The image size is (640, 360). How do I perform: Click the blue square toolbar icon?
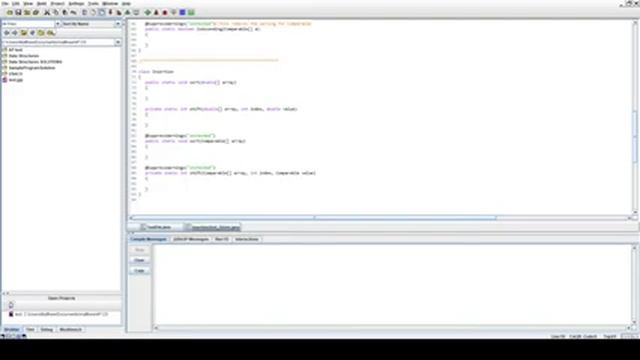click(182, 13)
